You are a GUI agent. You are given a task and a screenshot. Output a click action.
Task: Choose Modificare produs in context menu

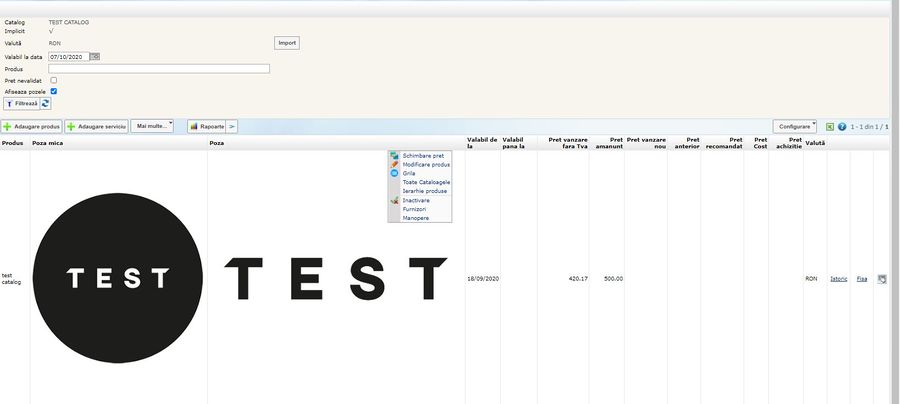(426, 165)
